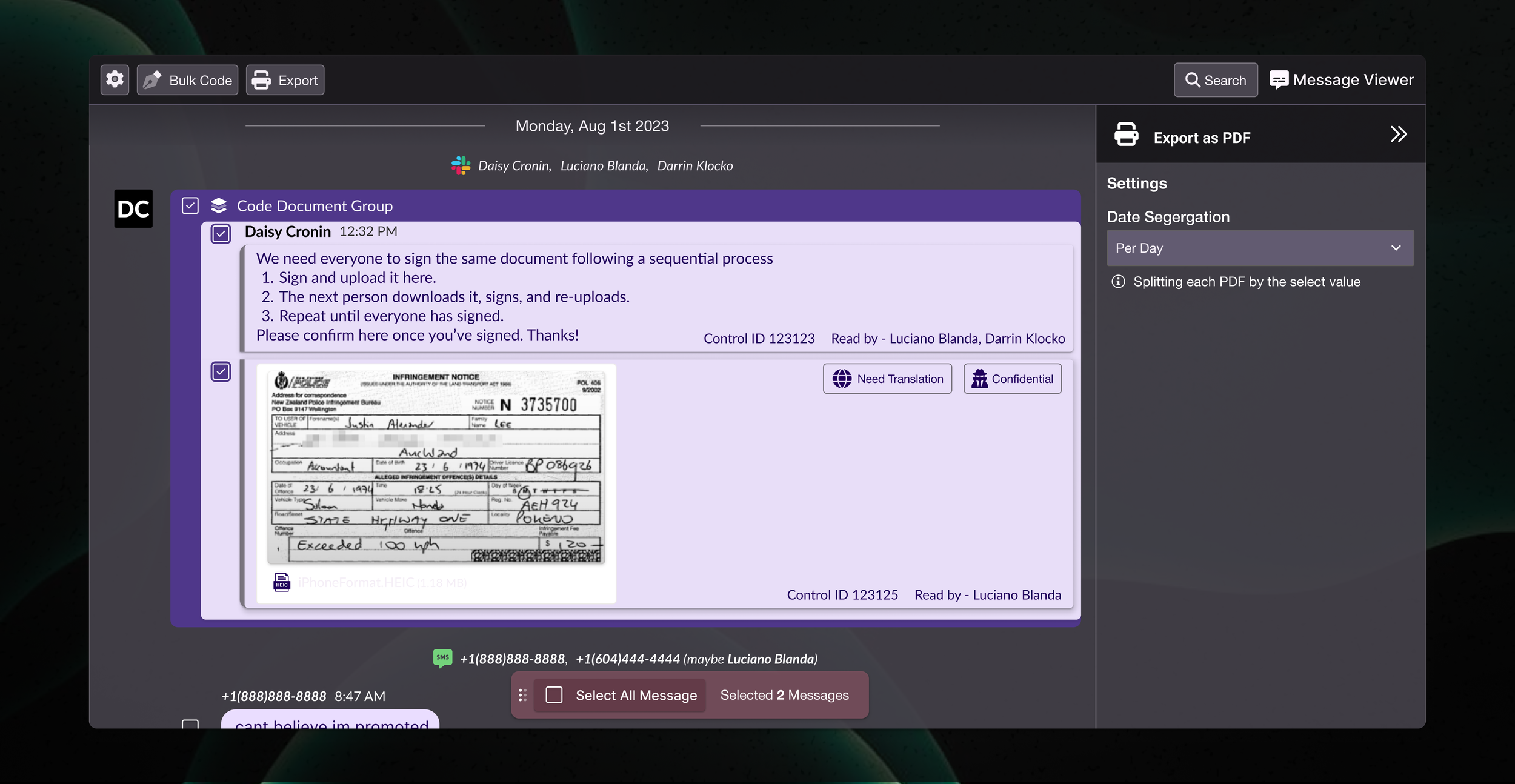Click the Confidential tag
1515x784 pixels.
pyautogui.click(x=1013, y=379)
